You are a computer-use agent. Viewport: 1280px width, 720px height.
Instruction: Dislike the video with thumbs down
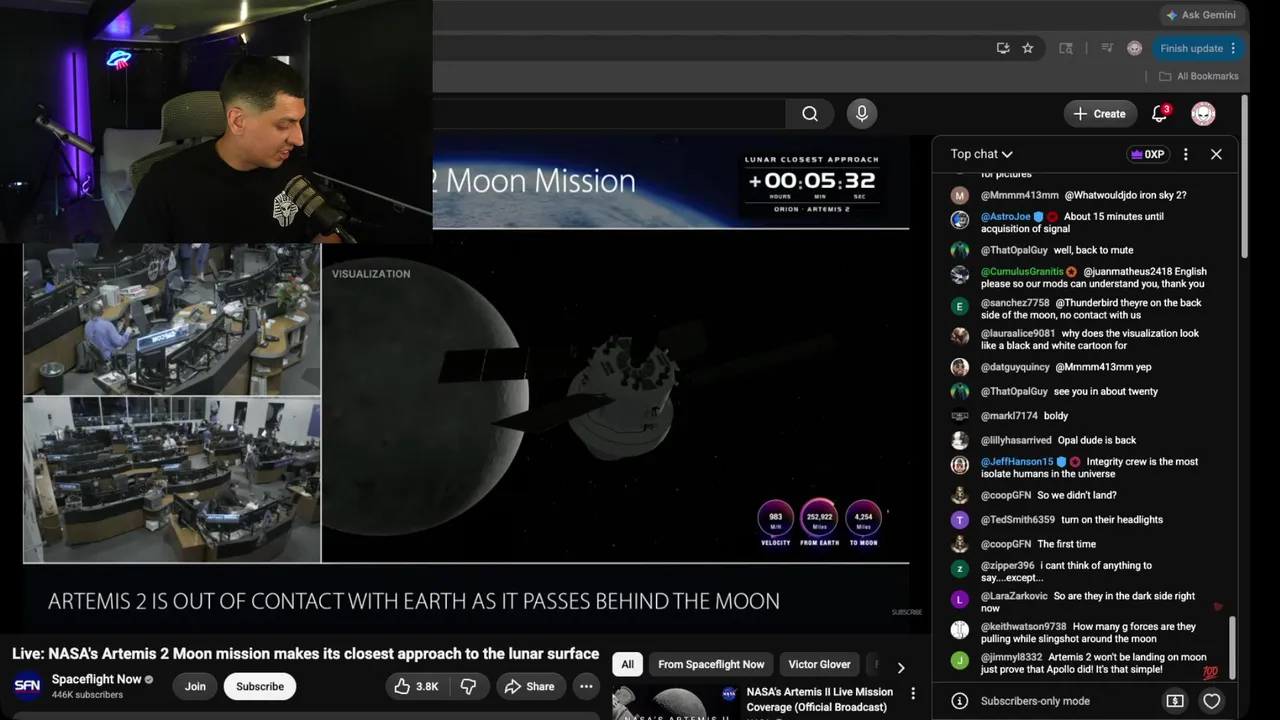(468, 686)
